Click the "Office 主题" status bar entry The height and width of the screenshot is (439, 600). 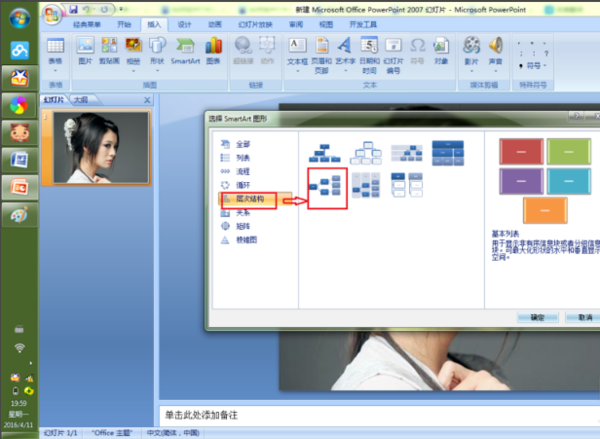pyautogui.click(x=112, y=433)
